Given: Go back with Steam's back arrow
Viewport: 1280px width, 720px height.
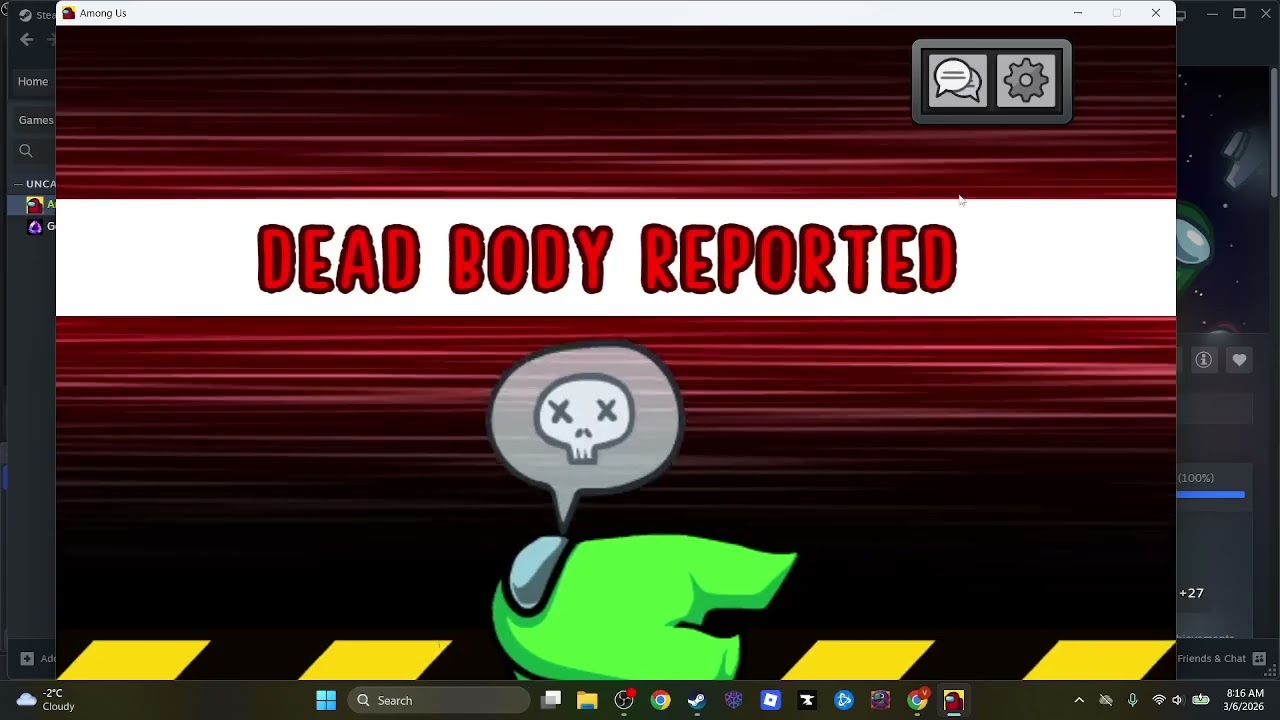Looking at the screenshot, I should (x=27, y=39).
